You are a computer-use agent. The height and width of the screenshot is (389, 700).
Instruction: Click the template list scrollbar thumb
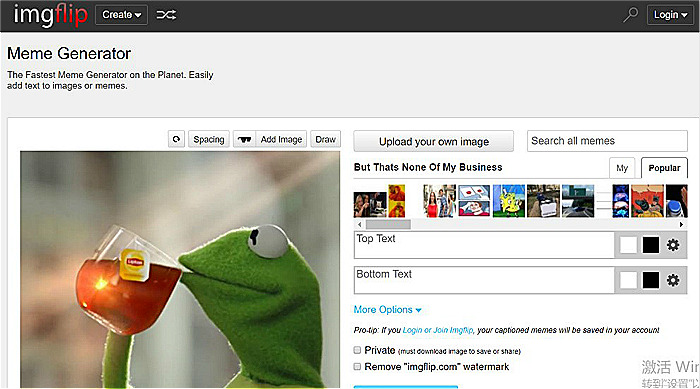click(388, 224)
